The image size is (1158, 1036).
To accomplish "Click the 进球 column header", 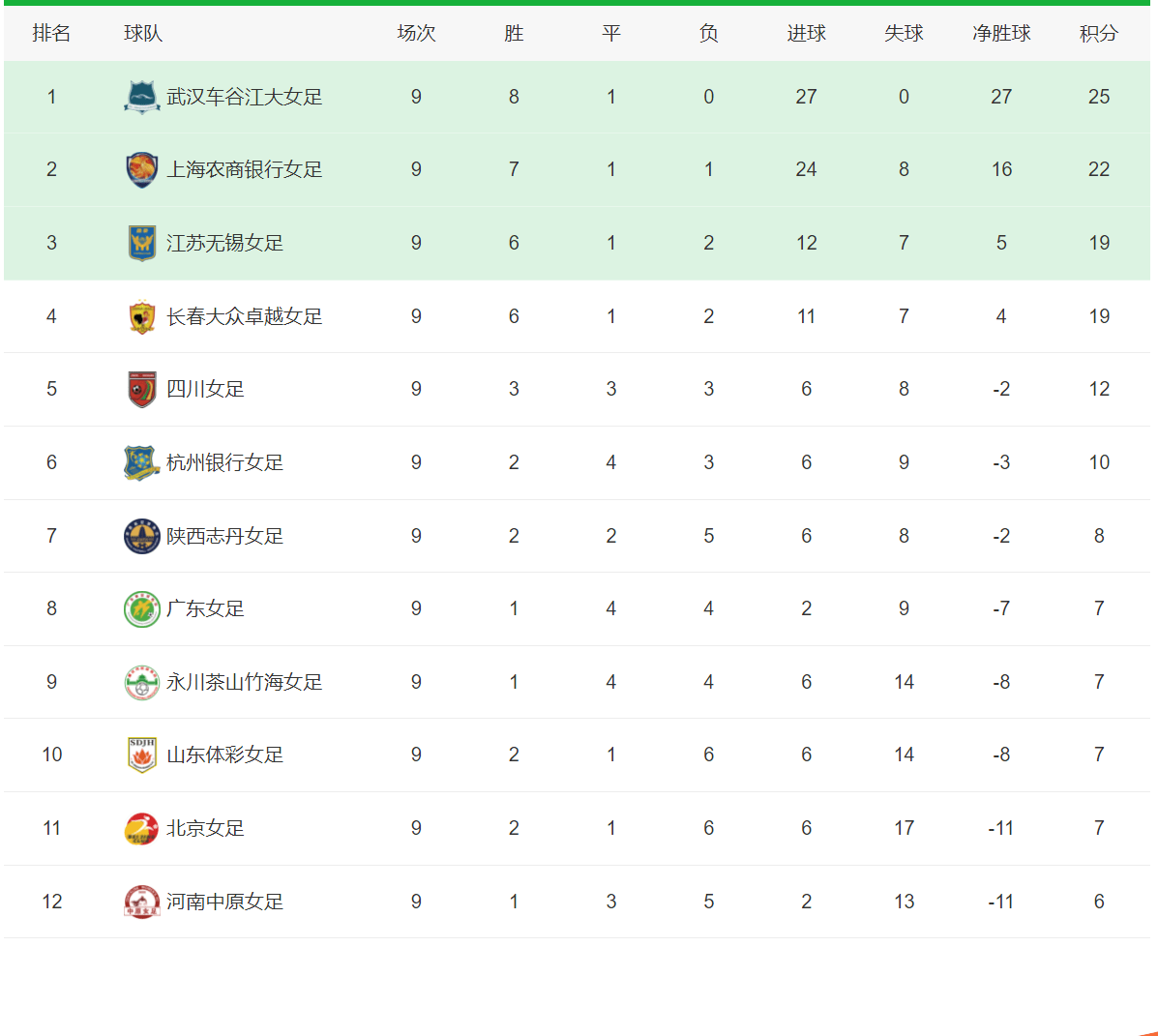I will pos(806,33).
